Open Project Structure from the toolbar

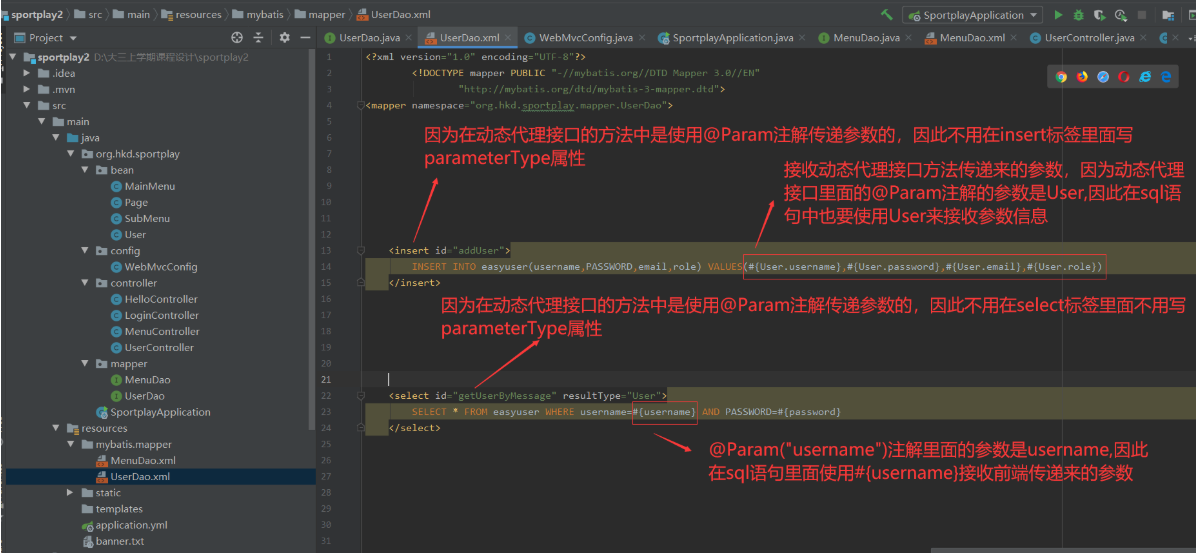[1168, 14]
